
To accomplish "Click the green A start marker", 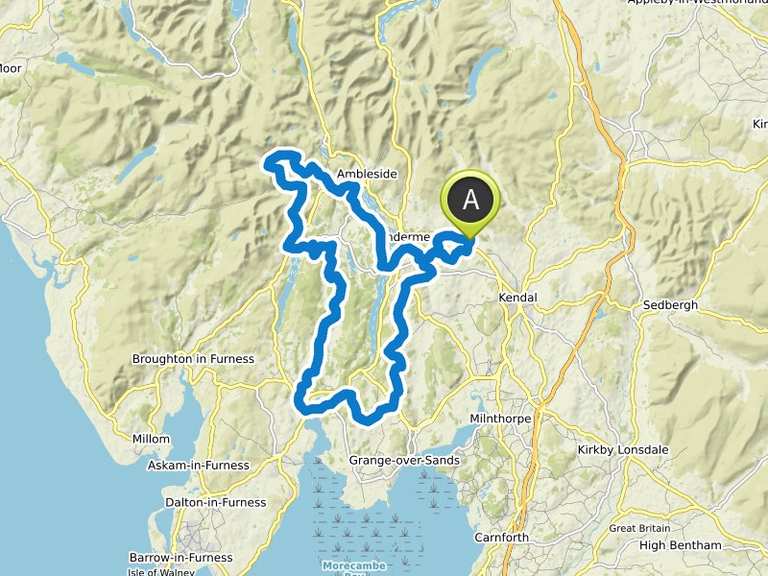I will pyautogui.click(x=470, y=202).
